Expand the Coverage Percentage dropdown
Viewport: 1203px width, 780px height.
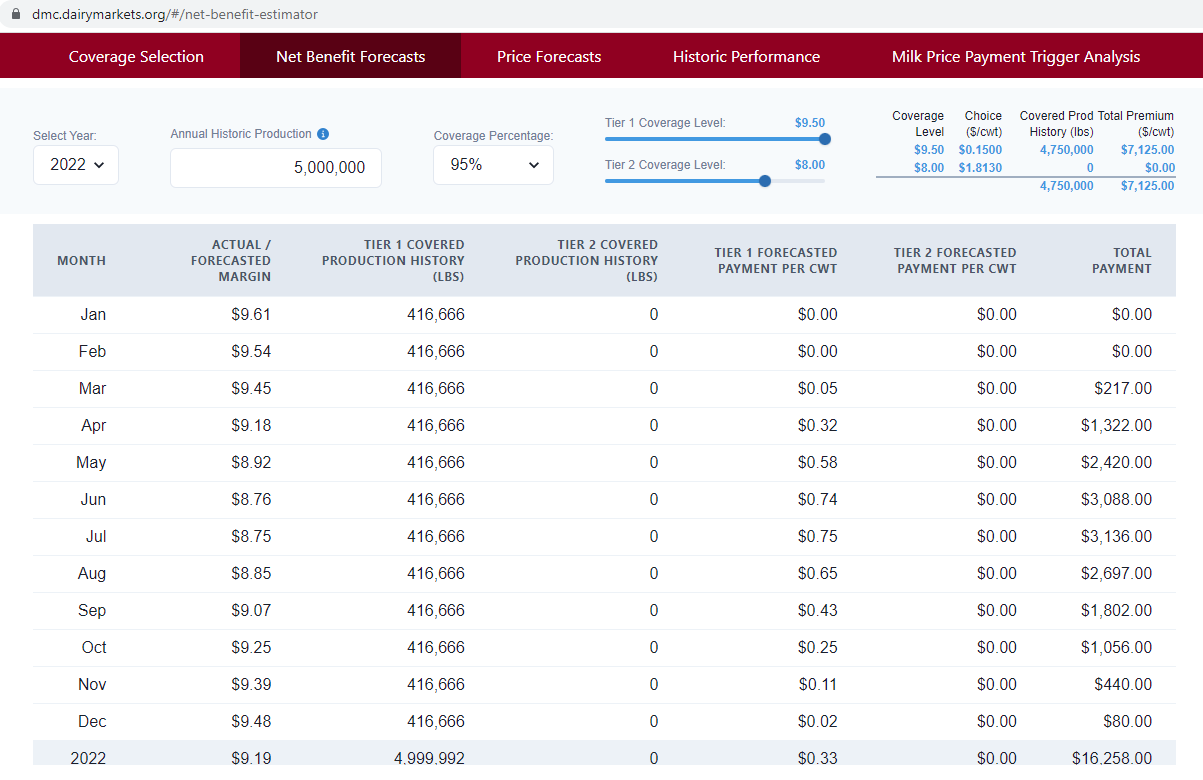[493, 165]
